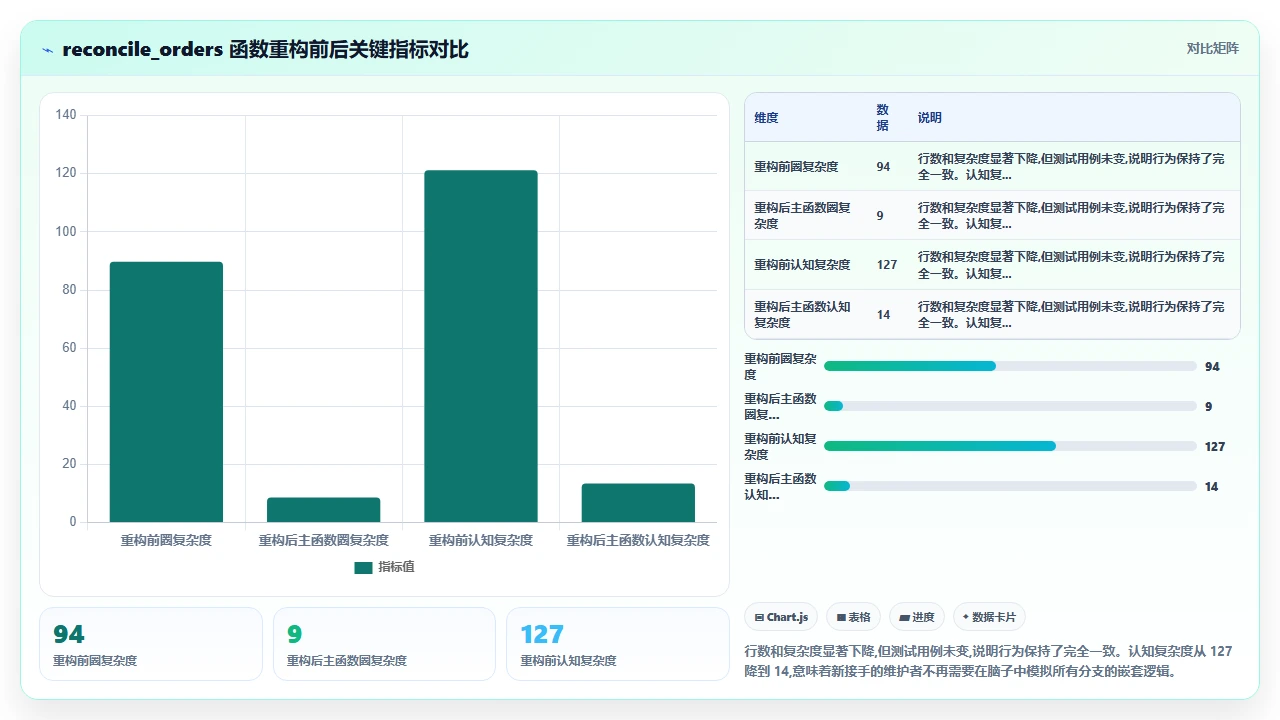Viewport: 1280px width, 720px height.
Task: Click progress bar with value 14
Action: (1010, 486)
